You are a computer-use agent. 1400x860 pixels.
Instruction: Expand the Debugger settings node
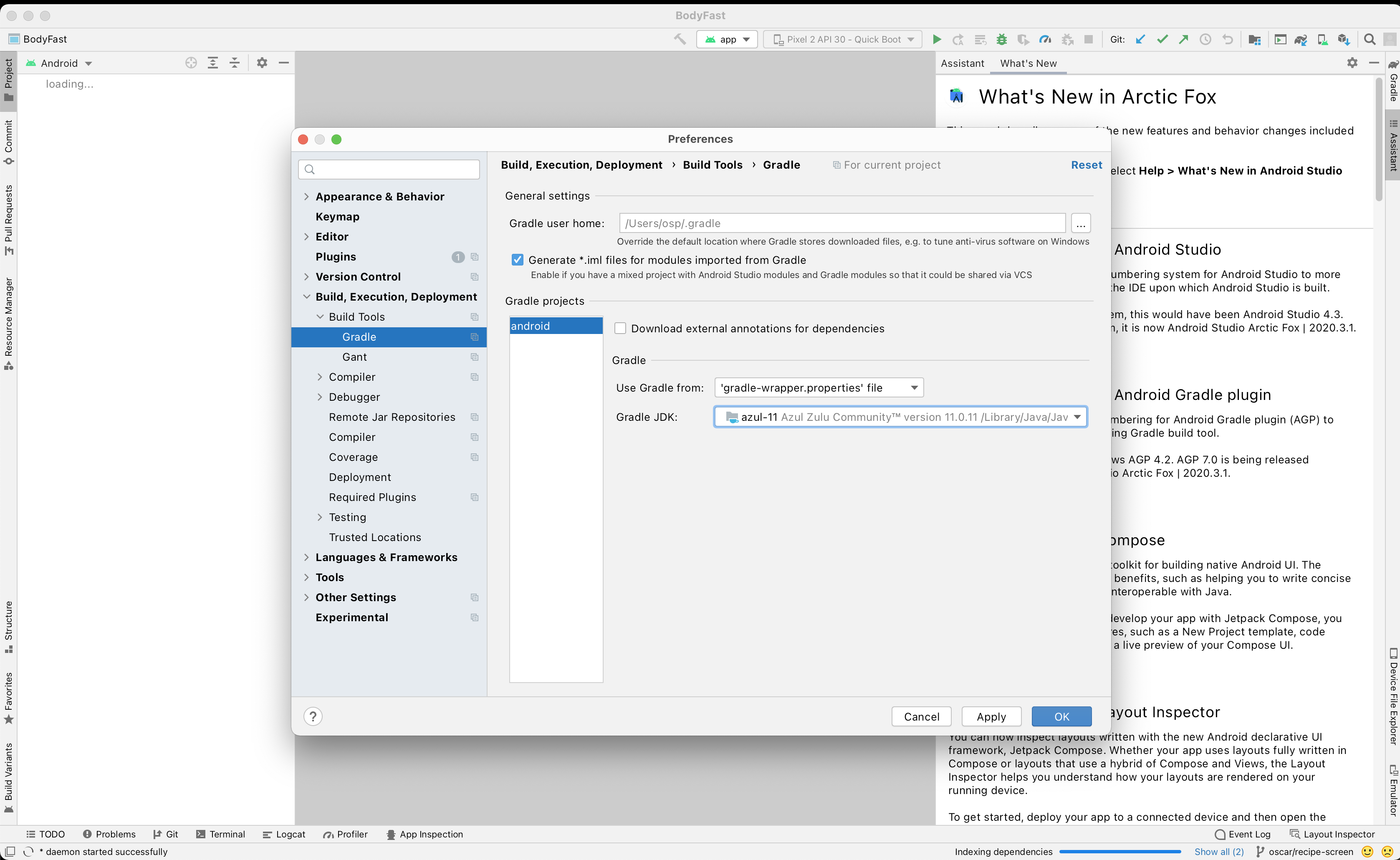click(320, 397)
